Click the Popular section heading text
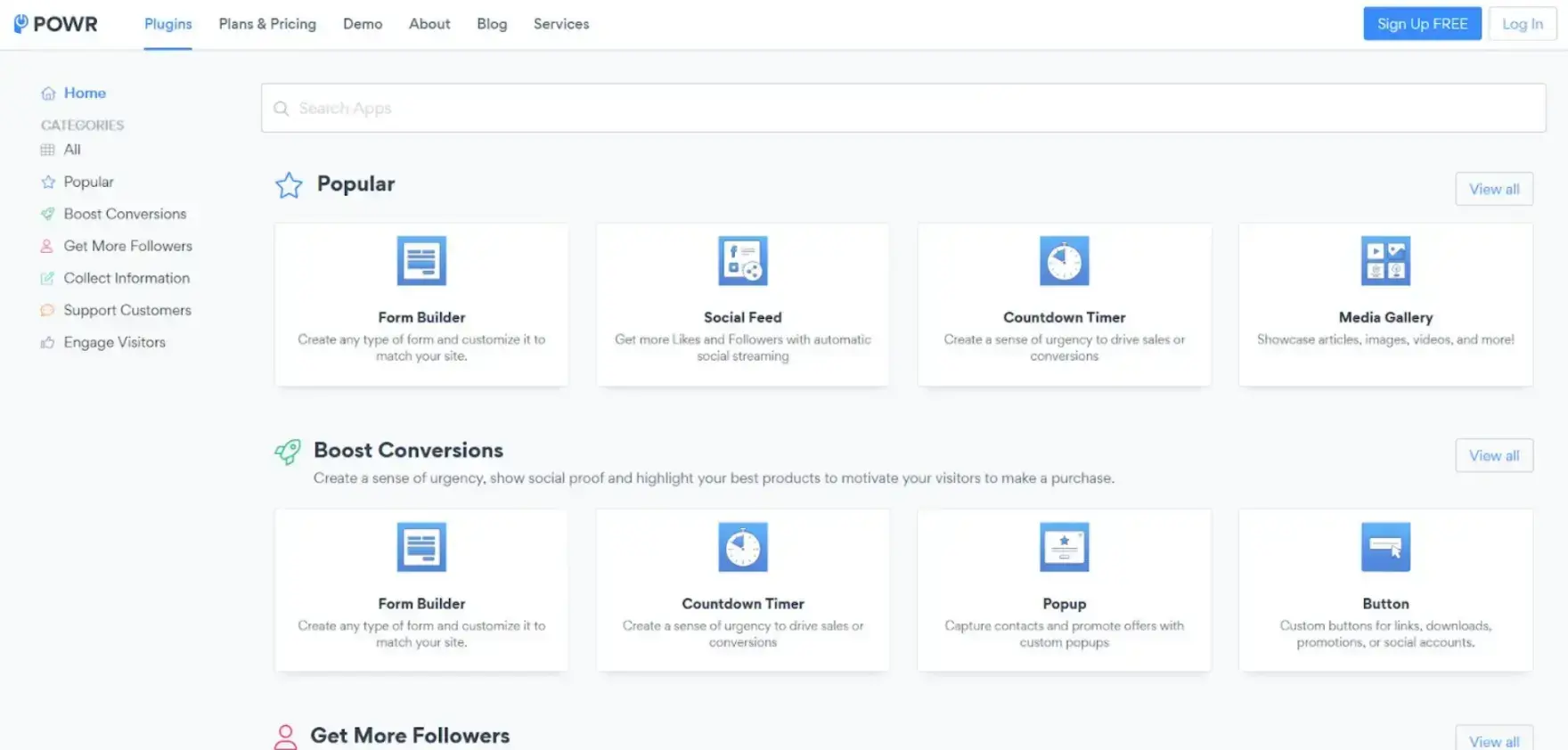 pyautogui.click(x=355, y=183)
